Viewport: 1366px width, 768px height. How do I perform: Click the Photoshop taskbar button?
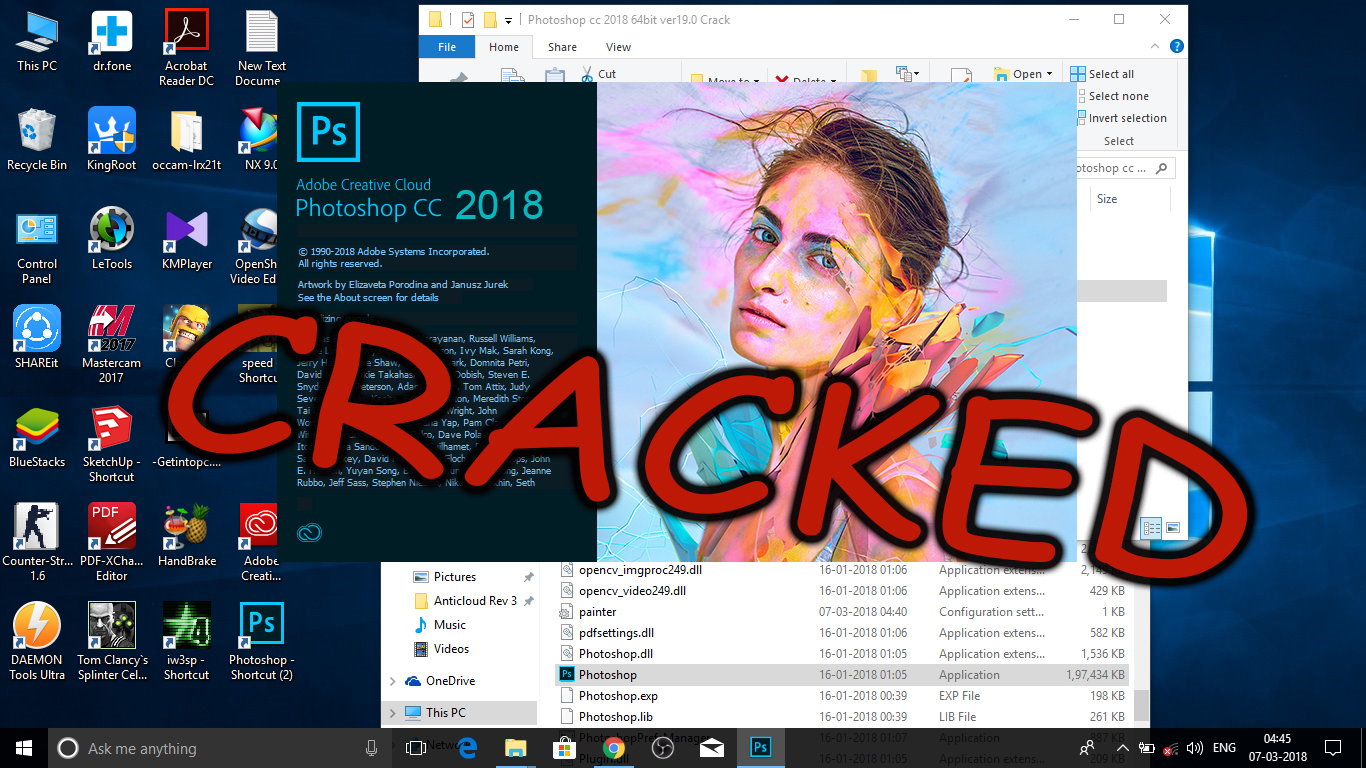click(x=760, y=748)
